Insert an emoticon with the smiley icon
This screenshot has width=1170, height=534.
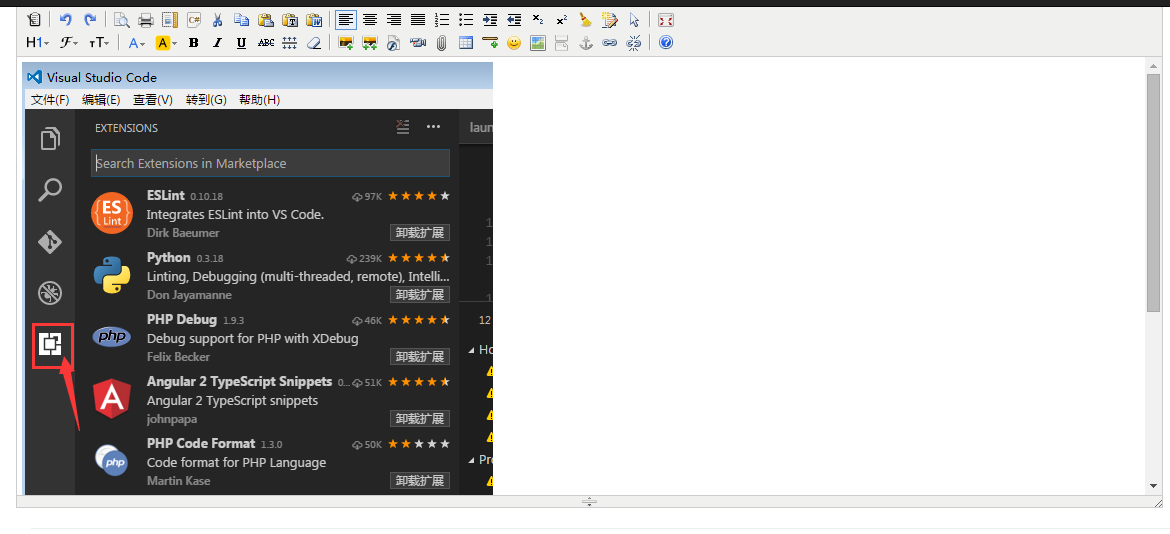click(513, 43)
